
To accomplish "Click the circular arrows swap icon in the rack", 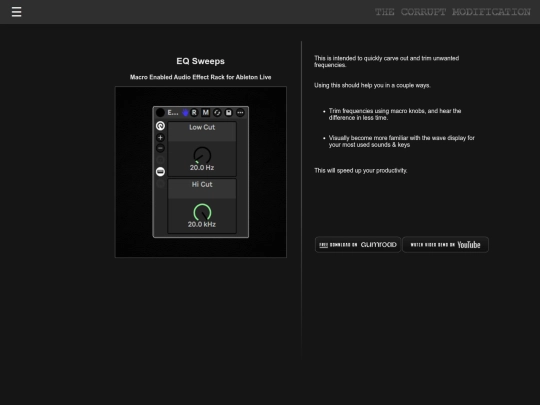I will (x=217, y=113).
